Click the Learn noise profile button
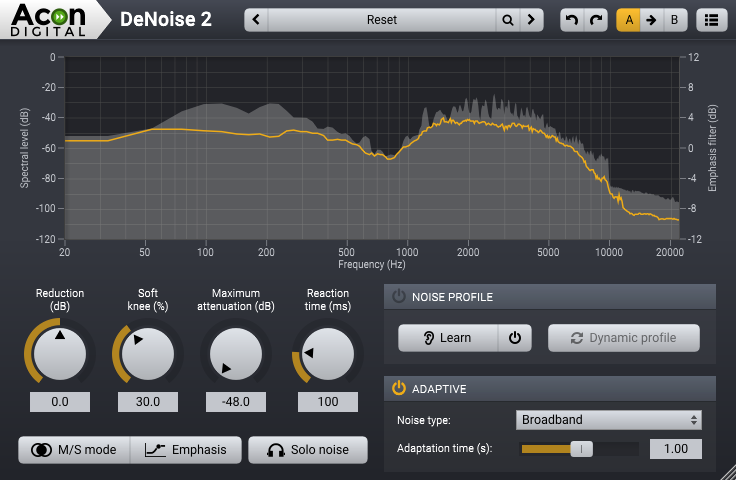Image resolution: width=736 pixels, height=480 pixels. pos(448,338)
